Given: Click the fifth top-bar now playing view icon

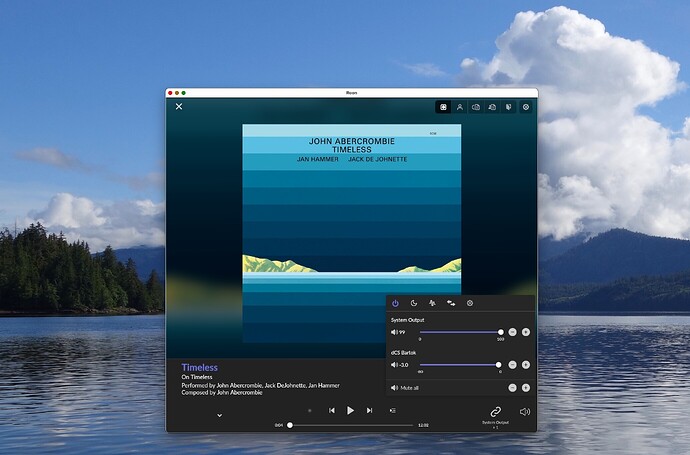Looking at the screenshot, I should click(x=509, y=107).
